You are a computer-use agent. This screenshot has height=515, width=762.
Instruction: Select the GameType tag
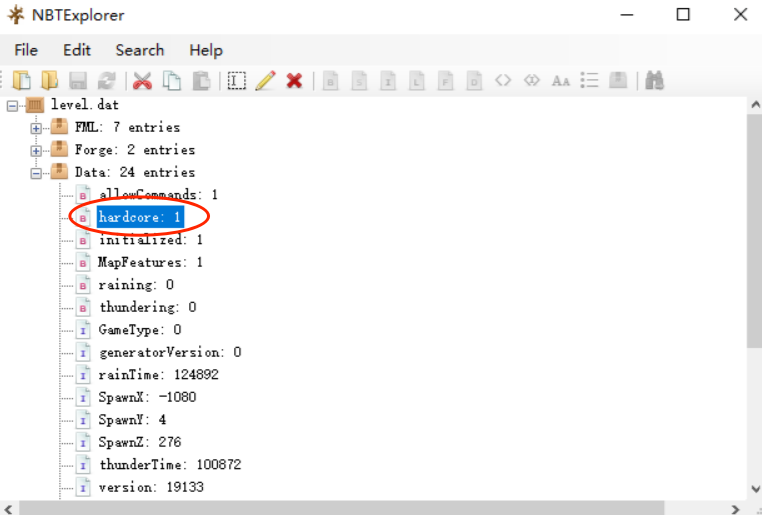point(139,329)
